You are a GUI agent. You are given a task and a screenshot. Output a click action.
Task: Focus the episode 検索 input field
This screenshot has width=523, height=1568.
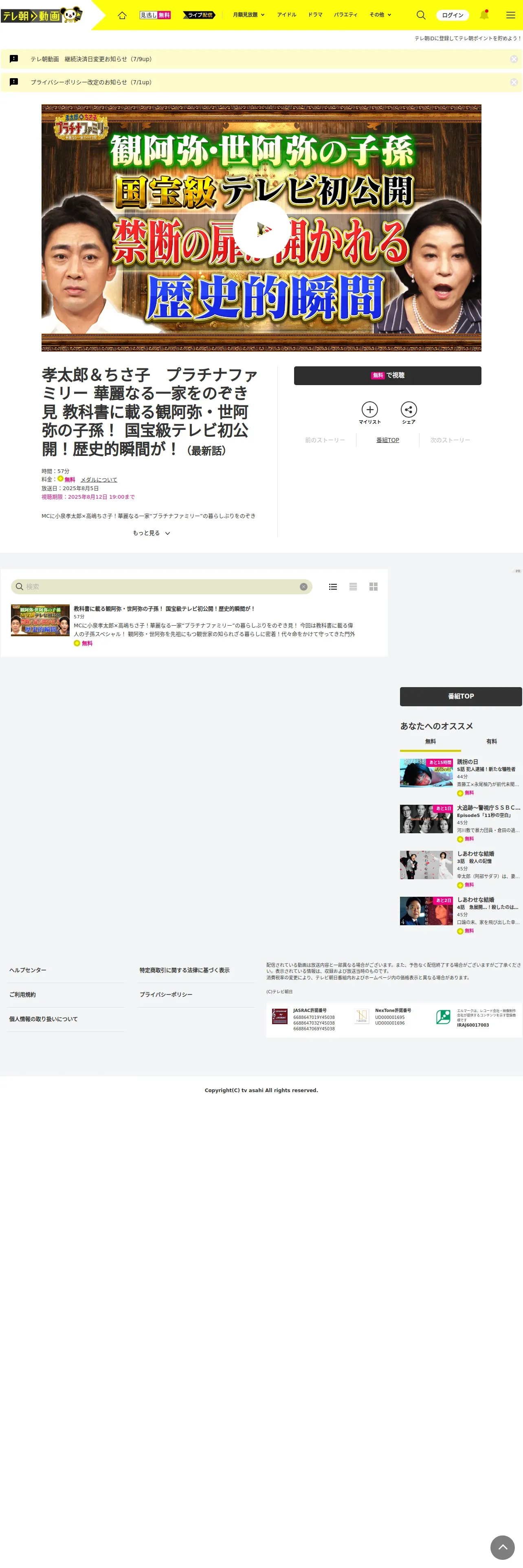(x=161, y=587)
